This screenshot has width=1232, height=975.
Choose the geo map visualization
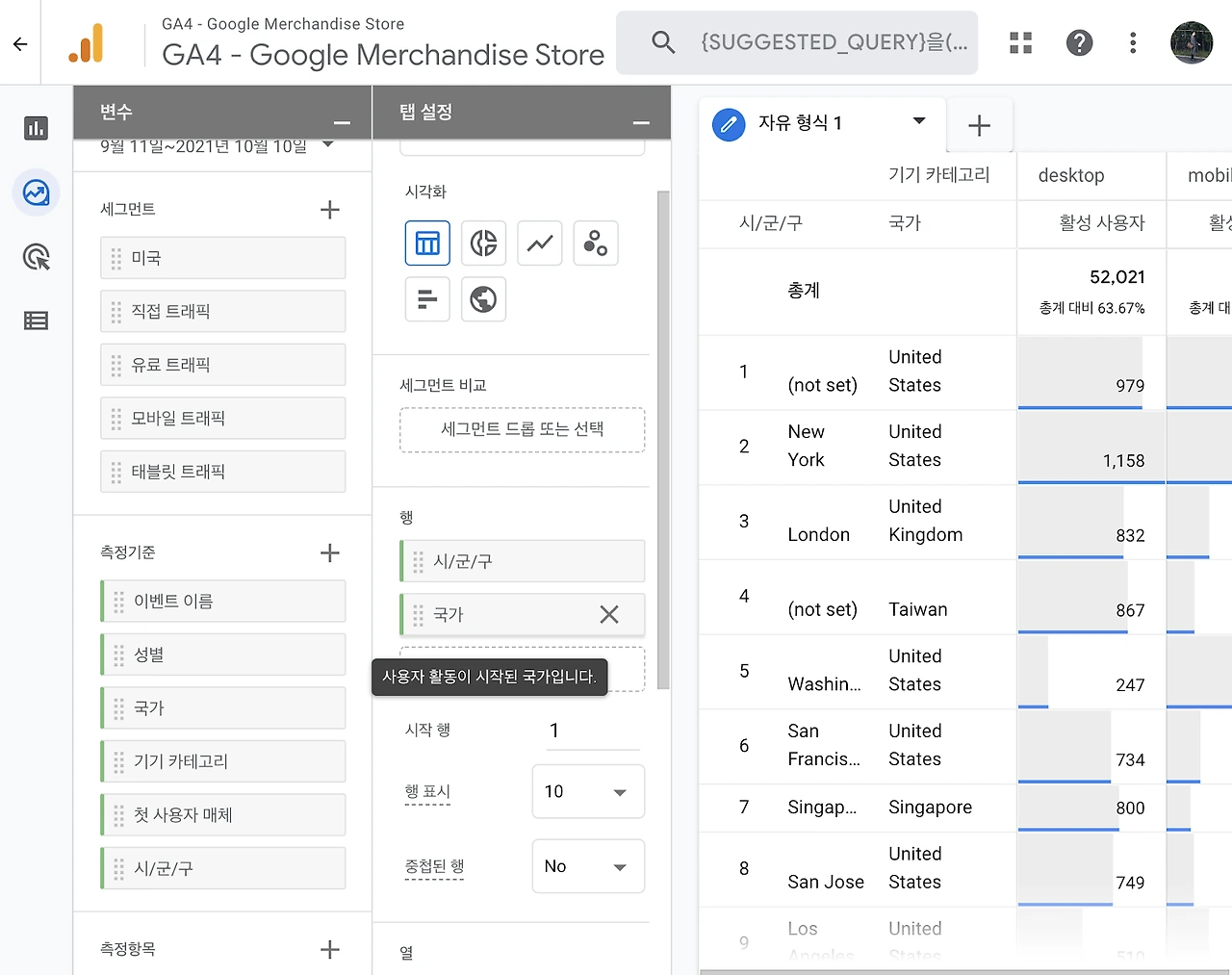483,299
